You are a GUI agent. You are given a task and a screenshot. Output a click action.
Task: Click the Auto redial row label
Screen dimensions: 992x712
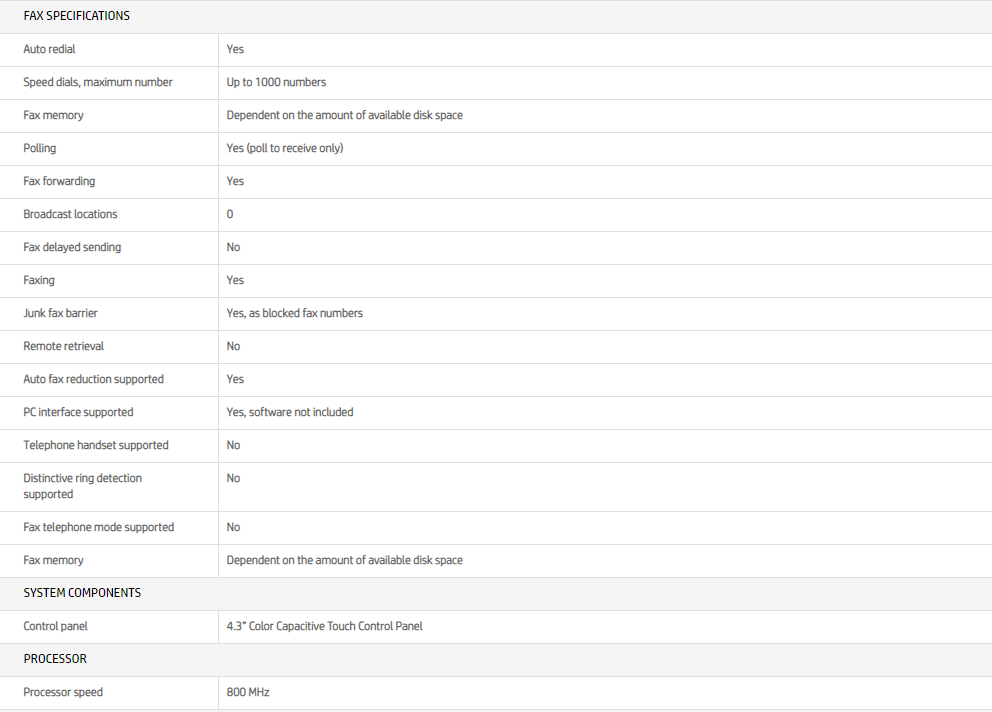49,49
